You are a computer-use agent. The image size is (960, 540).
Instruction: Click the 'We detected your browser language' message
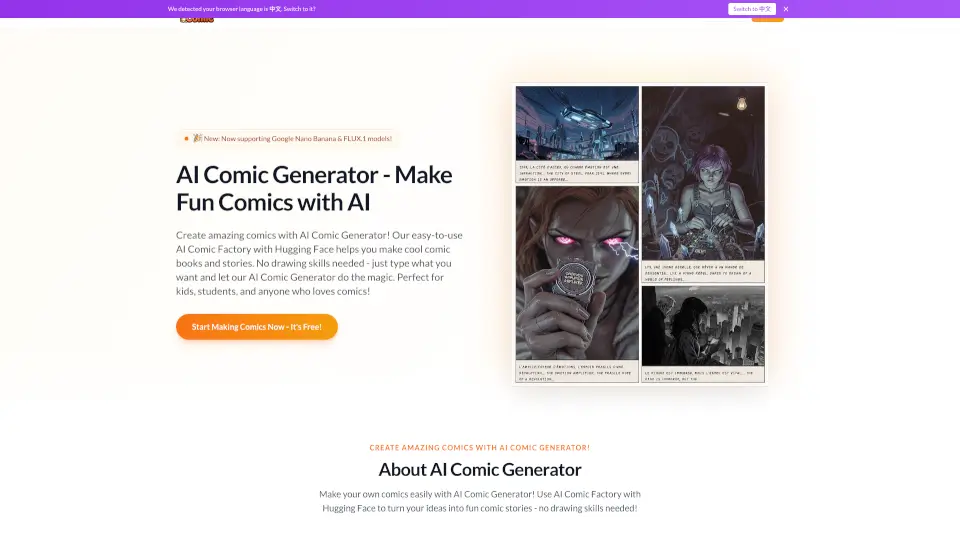(x=242, y=9)
